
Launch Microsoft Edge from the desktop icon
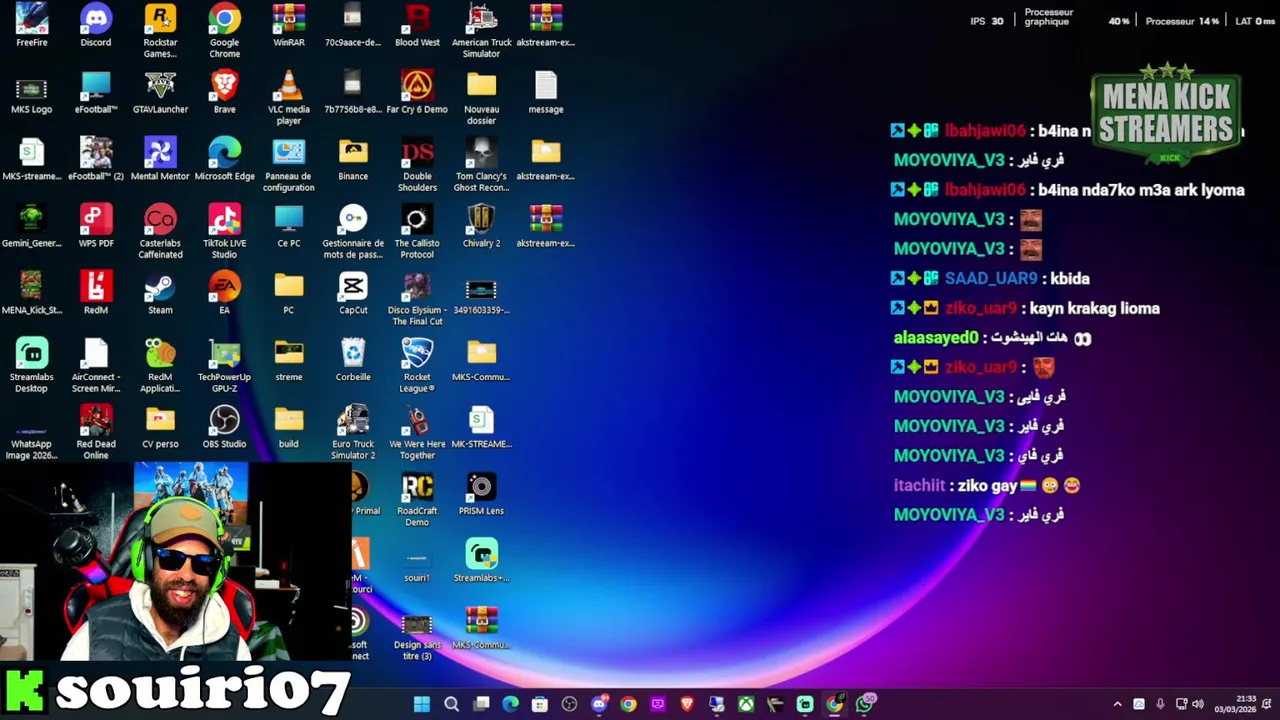224,159
